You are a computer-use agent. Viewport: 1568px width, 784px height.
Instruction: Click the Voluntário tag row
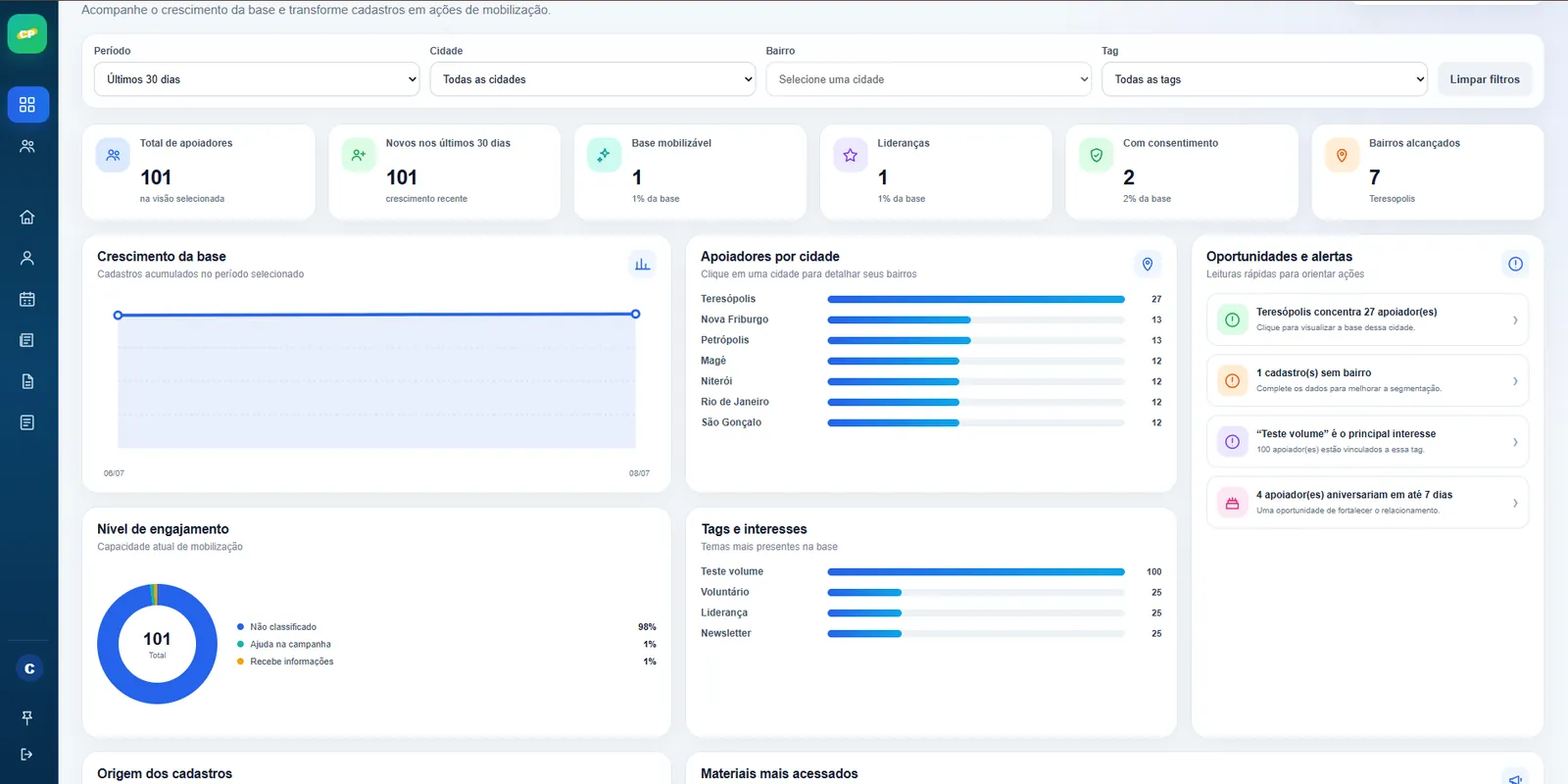click(x=931, y=592)
